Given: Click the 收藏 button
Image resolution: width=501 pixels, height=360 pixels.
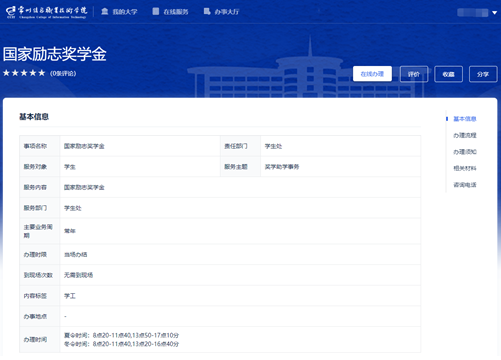Looking at the screenshot, I should pyautogui.click(x=449, y=74).
